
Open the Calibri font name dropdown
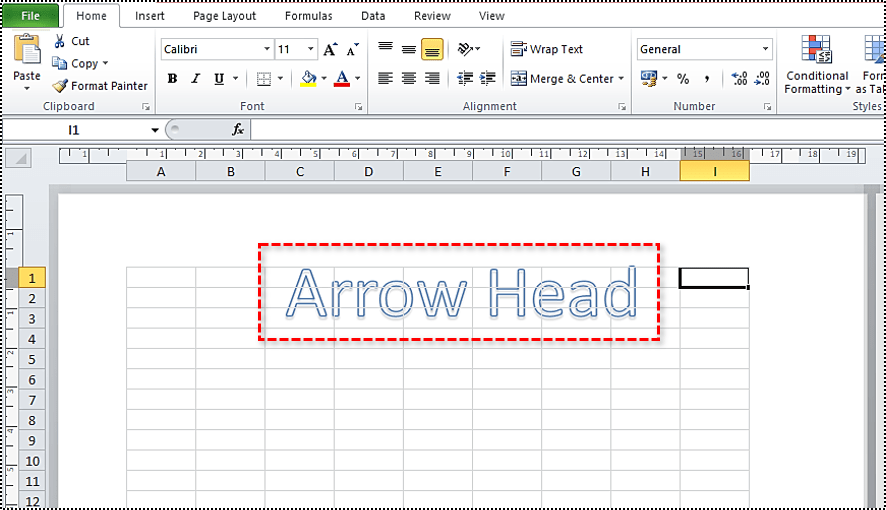tap(267, 49)
